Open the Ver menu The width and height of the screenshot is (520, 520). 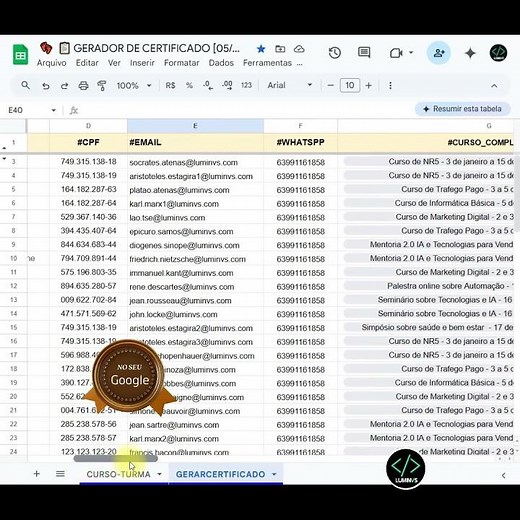pyautogui.click(x=114, y=63)
